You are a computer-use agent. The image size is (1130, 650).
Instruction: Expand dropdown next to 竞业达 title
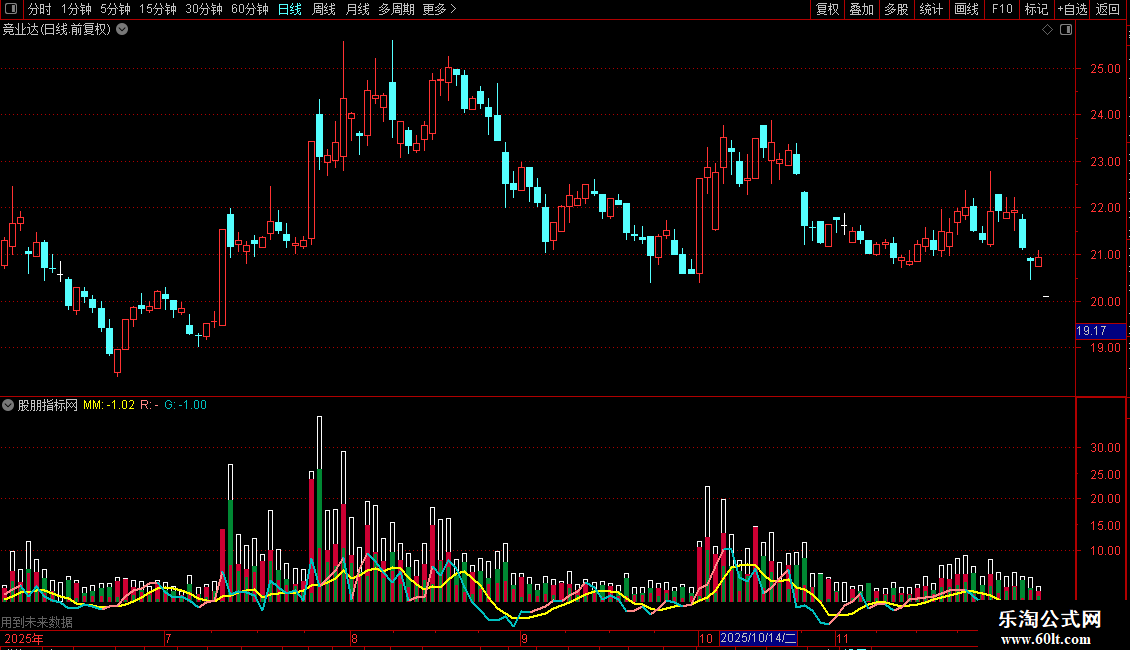[123, 30]
